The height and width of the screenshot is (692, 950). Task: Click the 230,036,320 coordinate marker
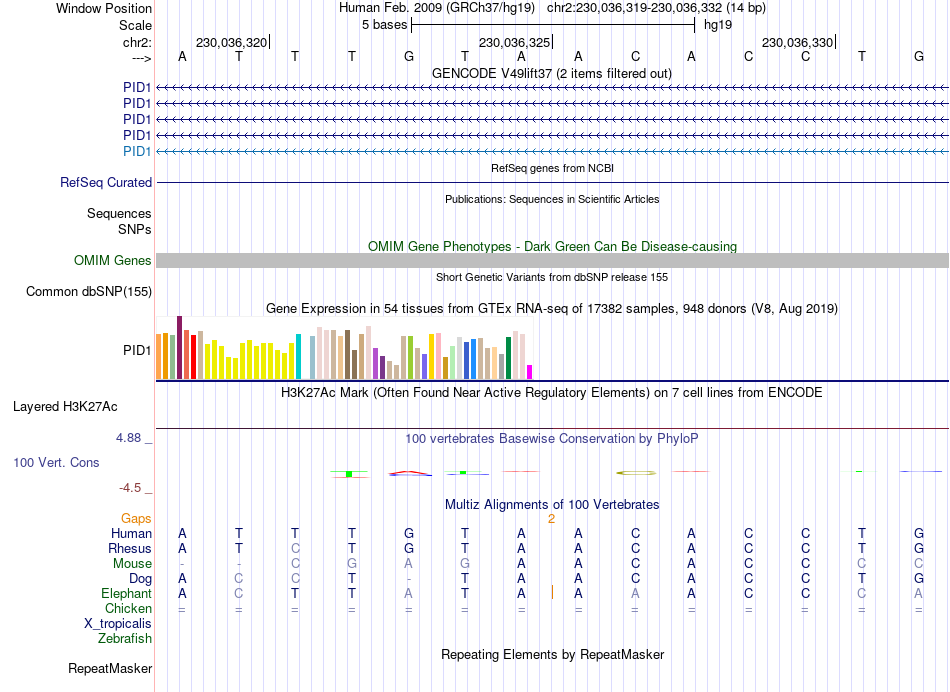(x=231, y=42)
